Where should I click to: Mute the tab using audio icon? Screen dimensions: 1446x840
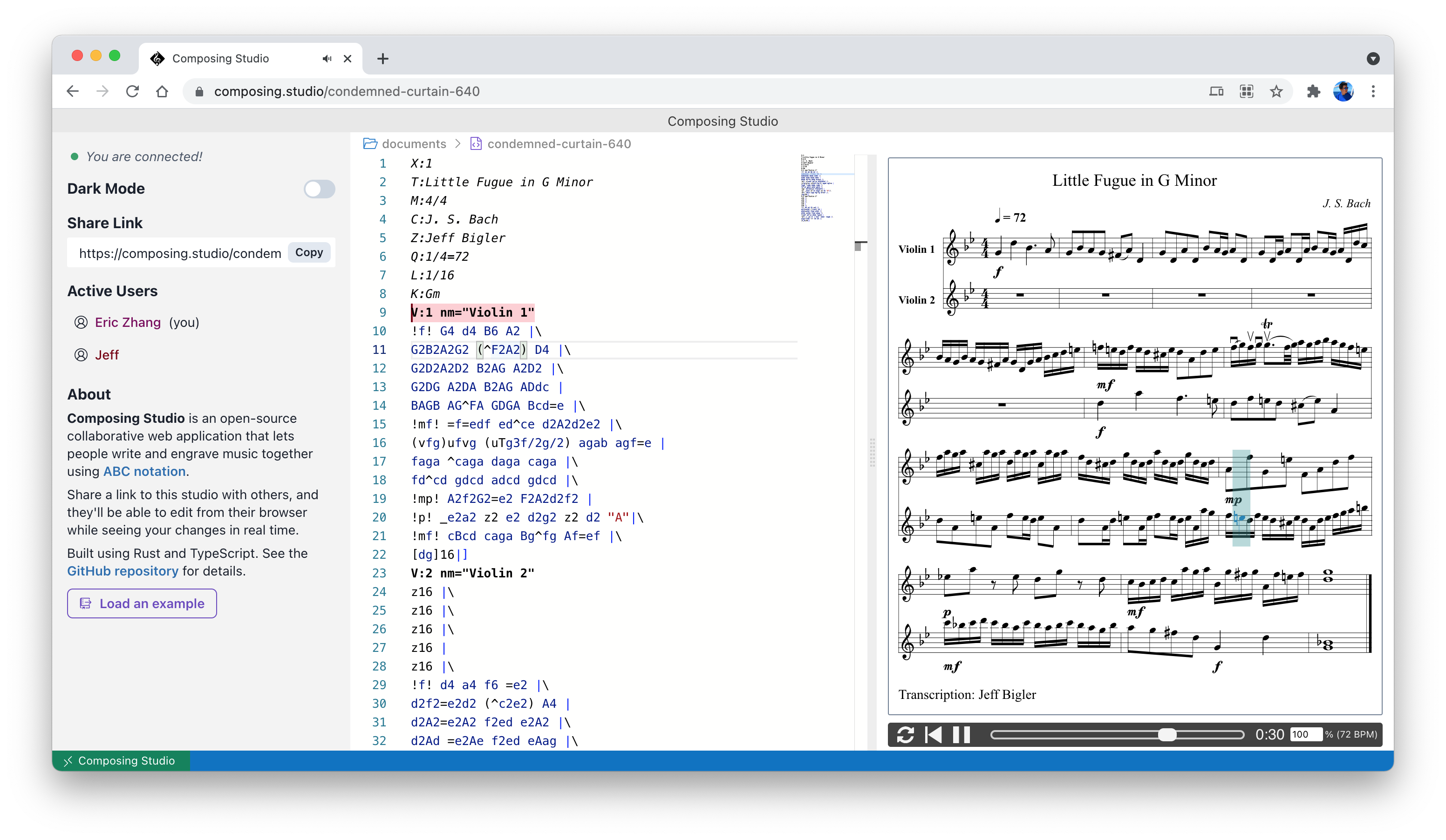point(327,59)
